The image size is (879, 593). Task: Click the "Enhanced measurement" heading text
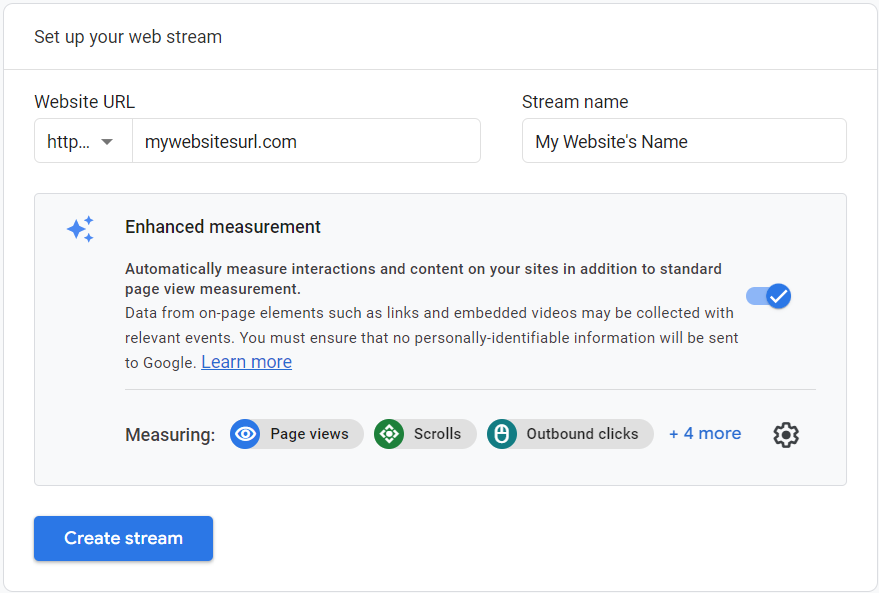[x=223, y=227]
